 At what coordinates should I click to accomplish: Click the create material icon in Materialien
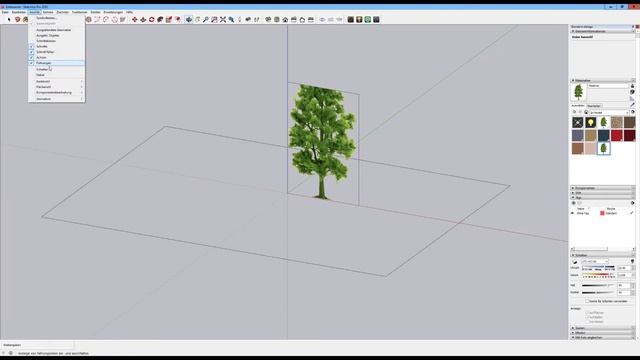pyautogui.click(x=632, y=92)
